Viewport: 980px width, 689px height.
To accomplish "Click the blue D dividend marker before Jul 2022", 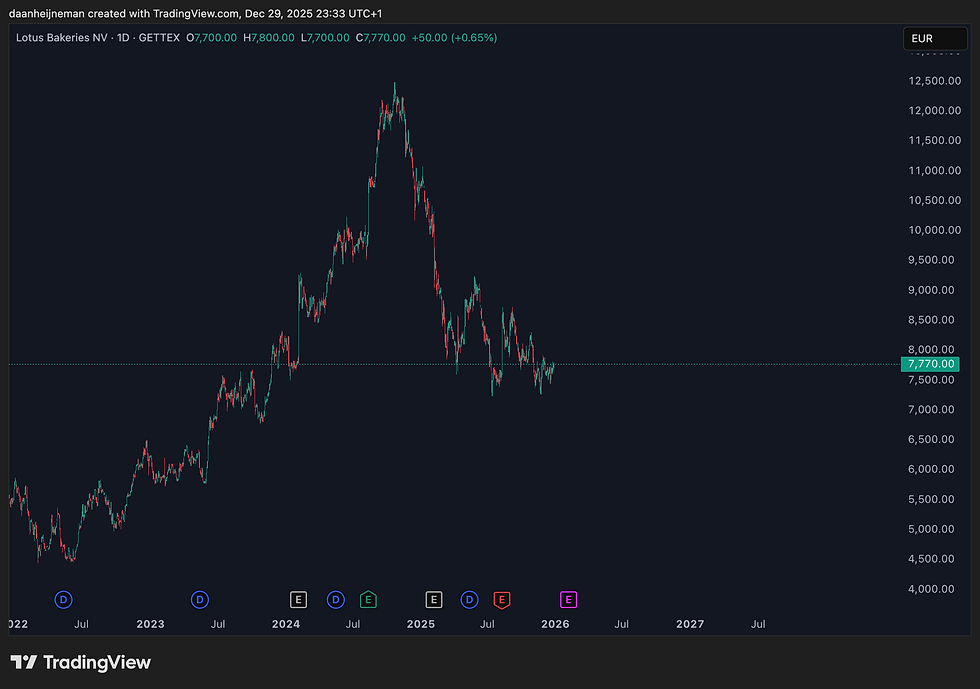I will (63, 600).
